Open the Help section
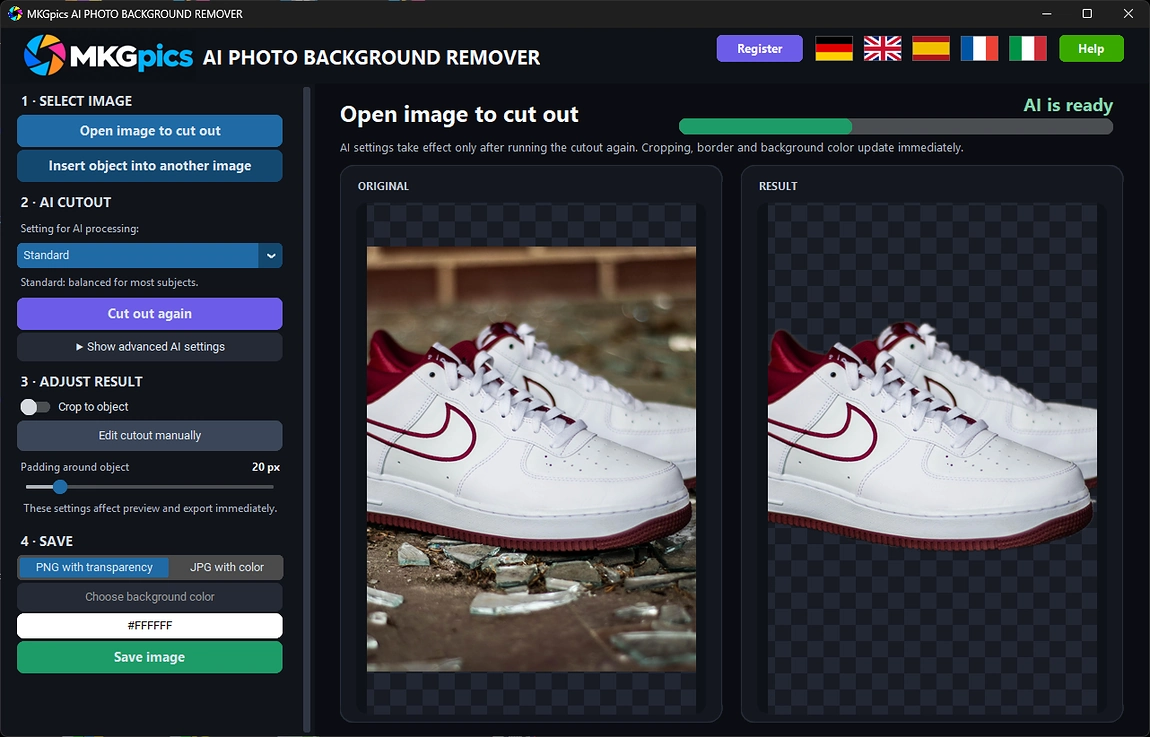This screenshot has height=737, width=1150. coord(1091,48)
